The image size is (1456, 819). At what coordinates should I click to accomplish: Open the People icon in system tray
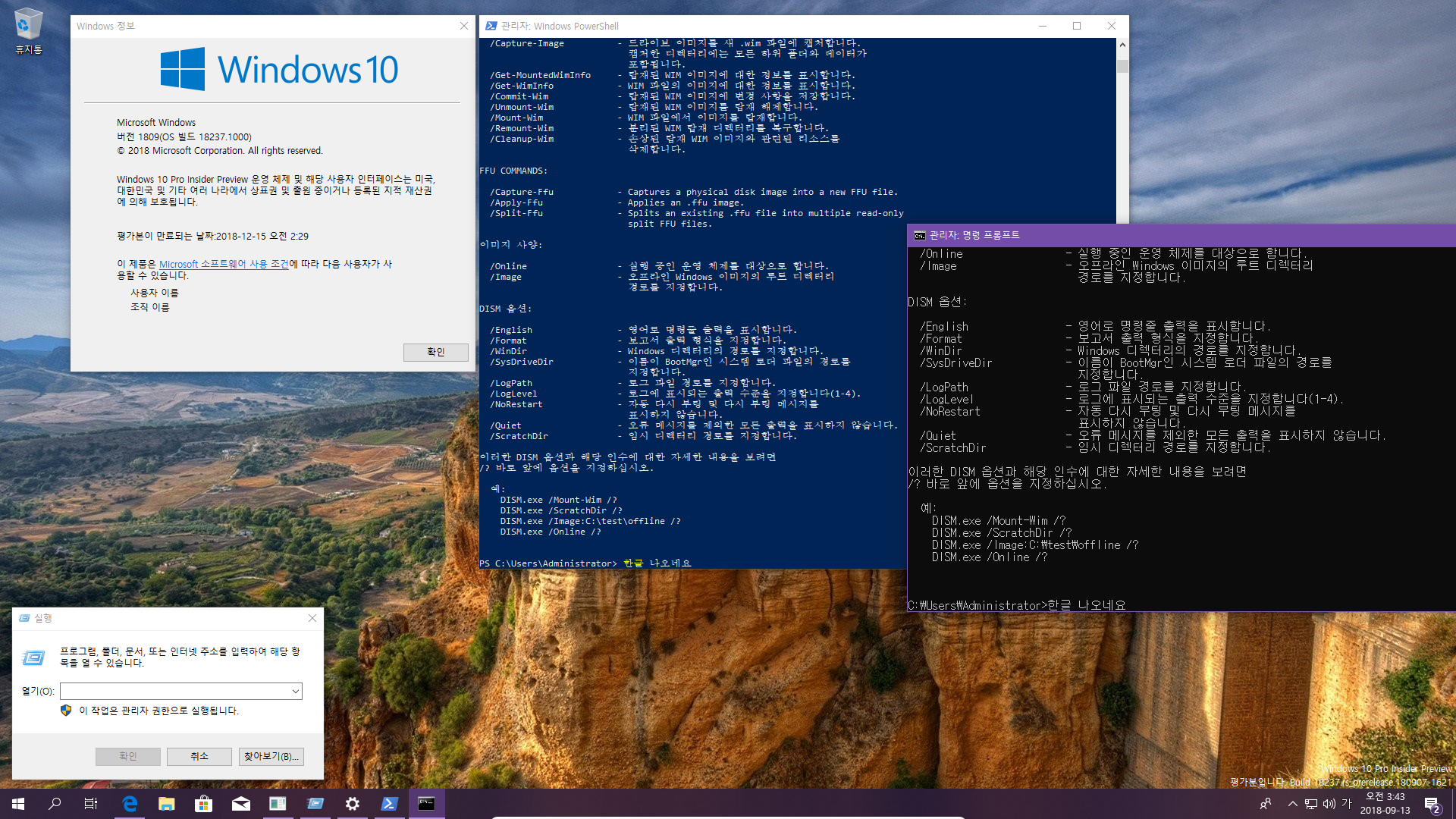pyautogui.click(x=1266, y=804)
